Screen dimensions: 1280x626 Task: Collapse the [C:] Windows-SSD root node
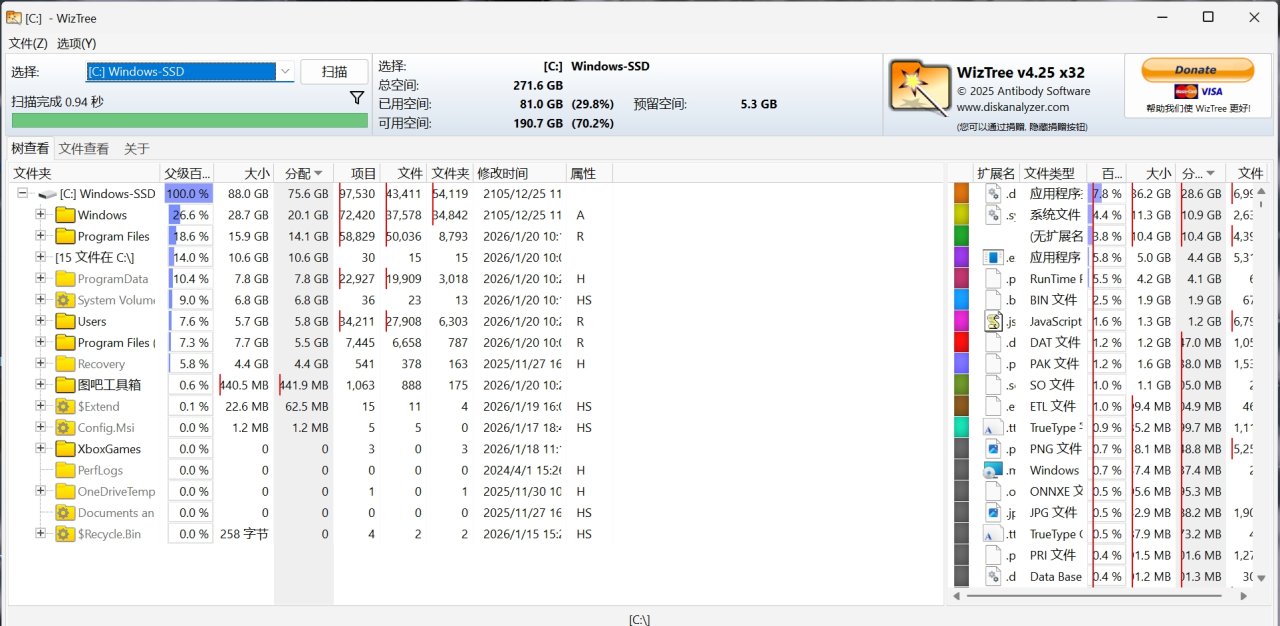click(23, 194)
